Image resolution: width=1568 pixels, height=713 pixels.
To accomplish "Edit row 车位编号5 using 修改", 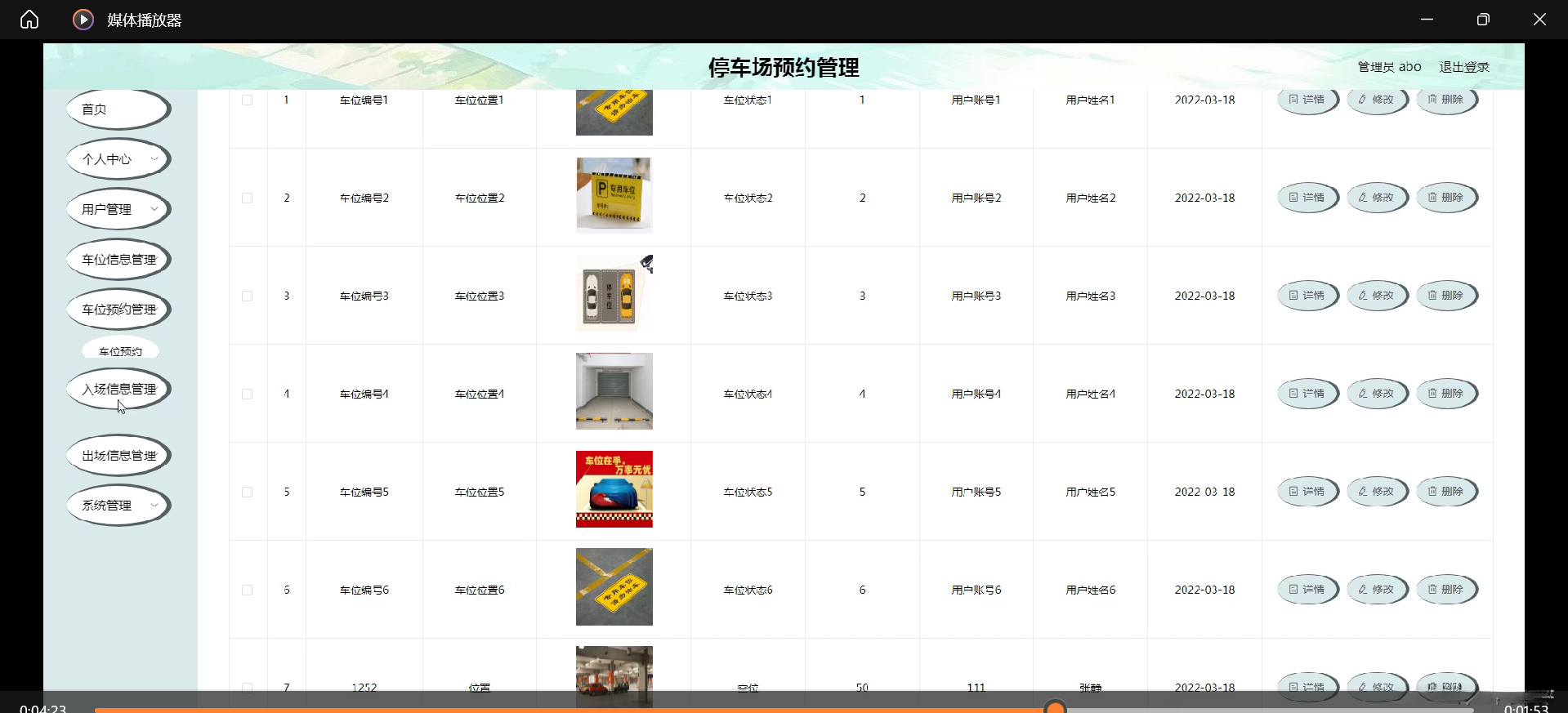I will pos(1377,492).
